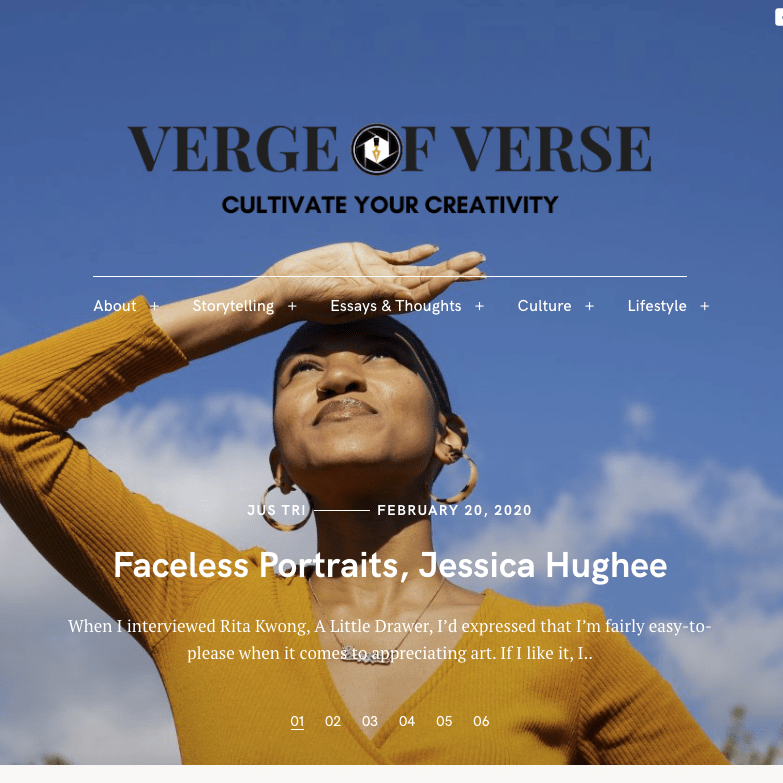Viewport: 783px width, 783px height.
Task: Expand the Storytelling submenu plus icon
Action: tap(292, 306)
